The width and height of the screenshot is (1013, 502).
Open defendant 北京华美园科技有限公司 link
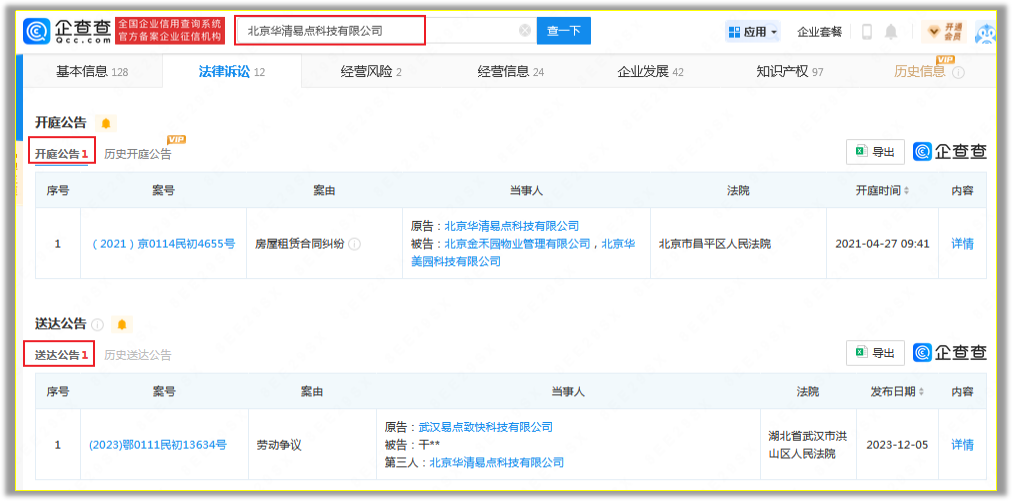coord(523,253)
